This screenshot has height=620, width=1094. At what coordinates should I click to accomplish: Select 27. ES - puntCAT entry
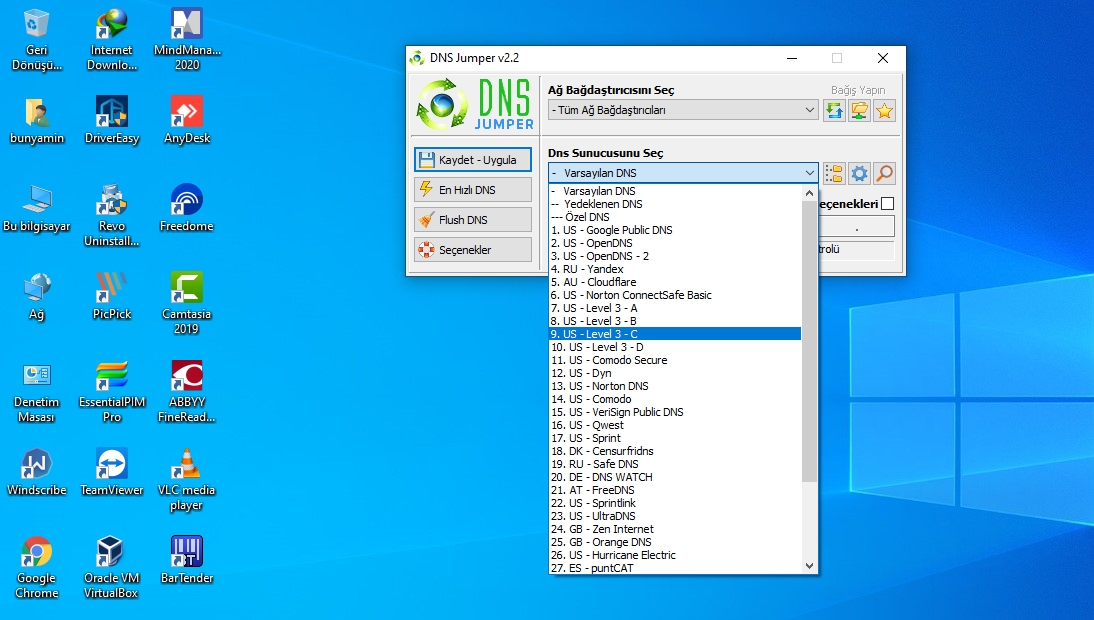[675, 568]
